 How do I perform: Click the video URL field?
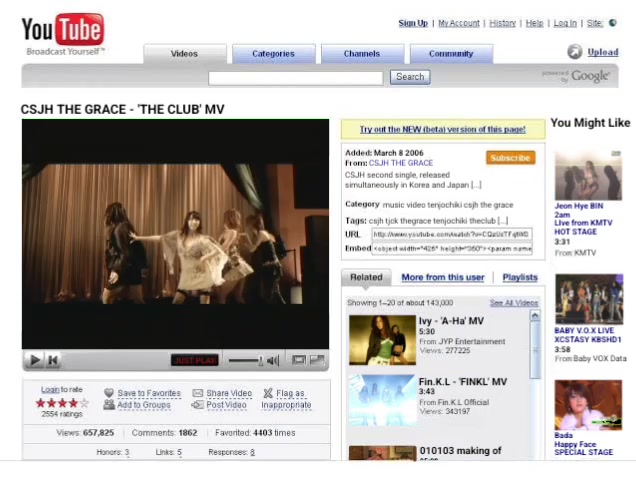pos(452,235)
